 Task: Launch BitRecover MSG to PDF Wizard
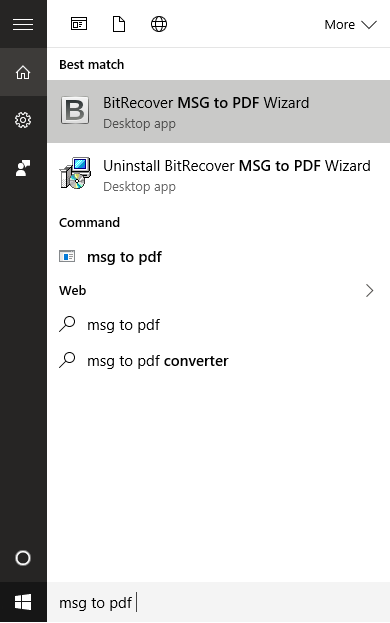pos(218,112)
